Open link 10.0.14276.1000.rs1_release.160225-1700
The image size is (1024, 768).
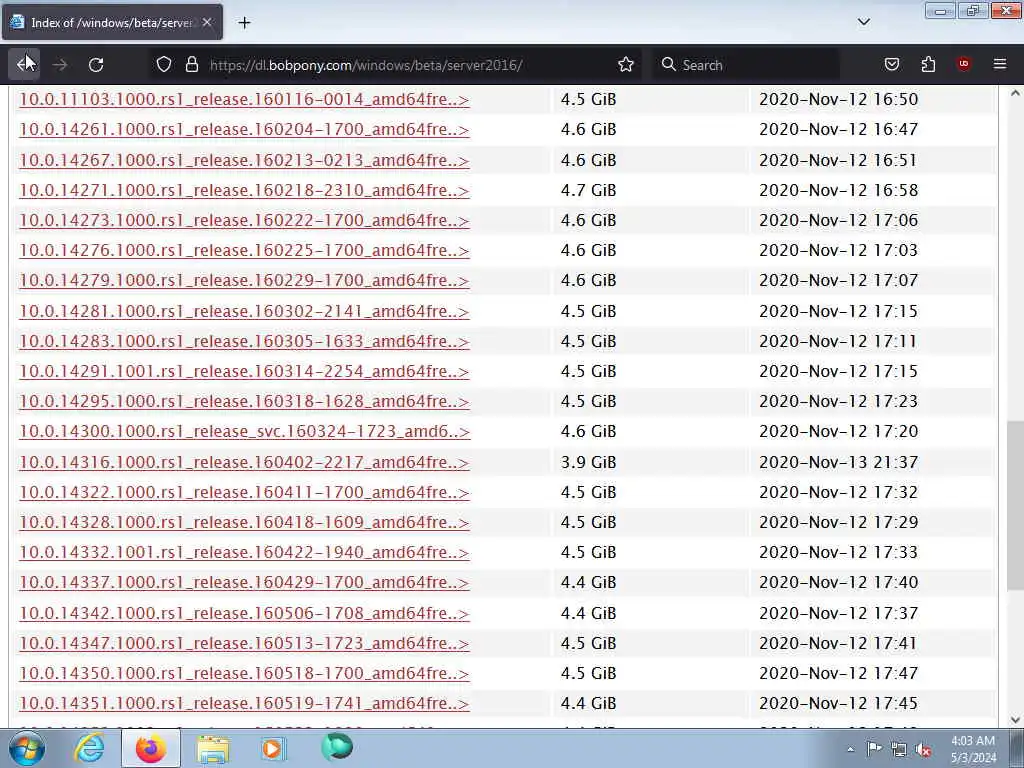pyautogui.click(x=244, y=250)
